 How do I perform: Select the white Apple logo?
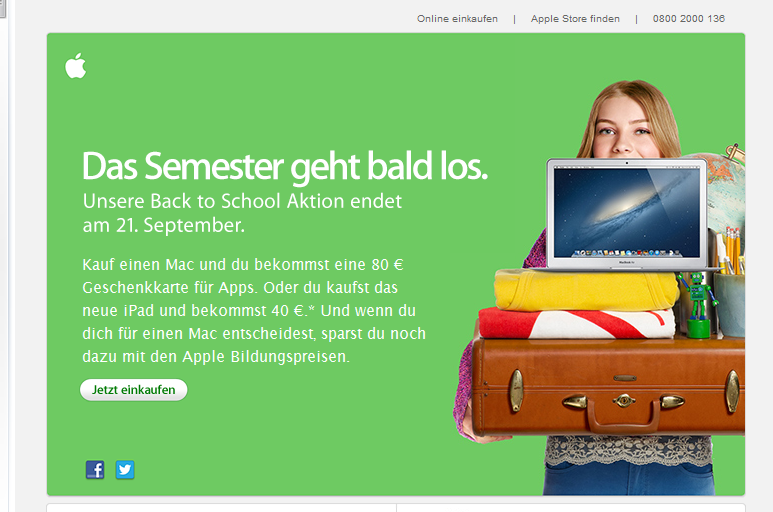point(75,66)
